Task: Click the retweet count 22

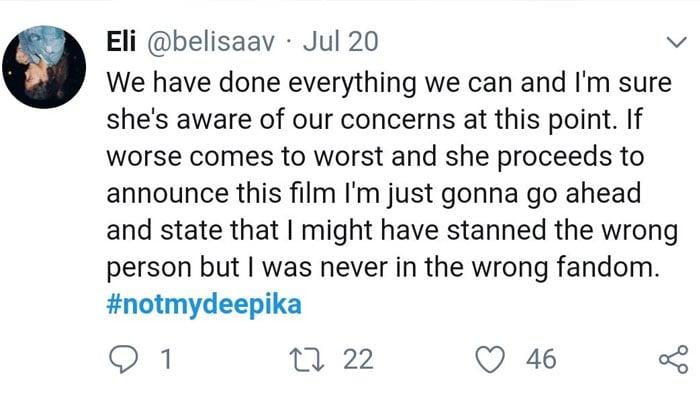Action: coord(357,359)
